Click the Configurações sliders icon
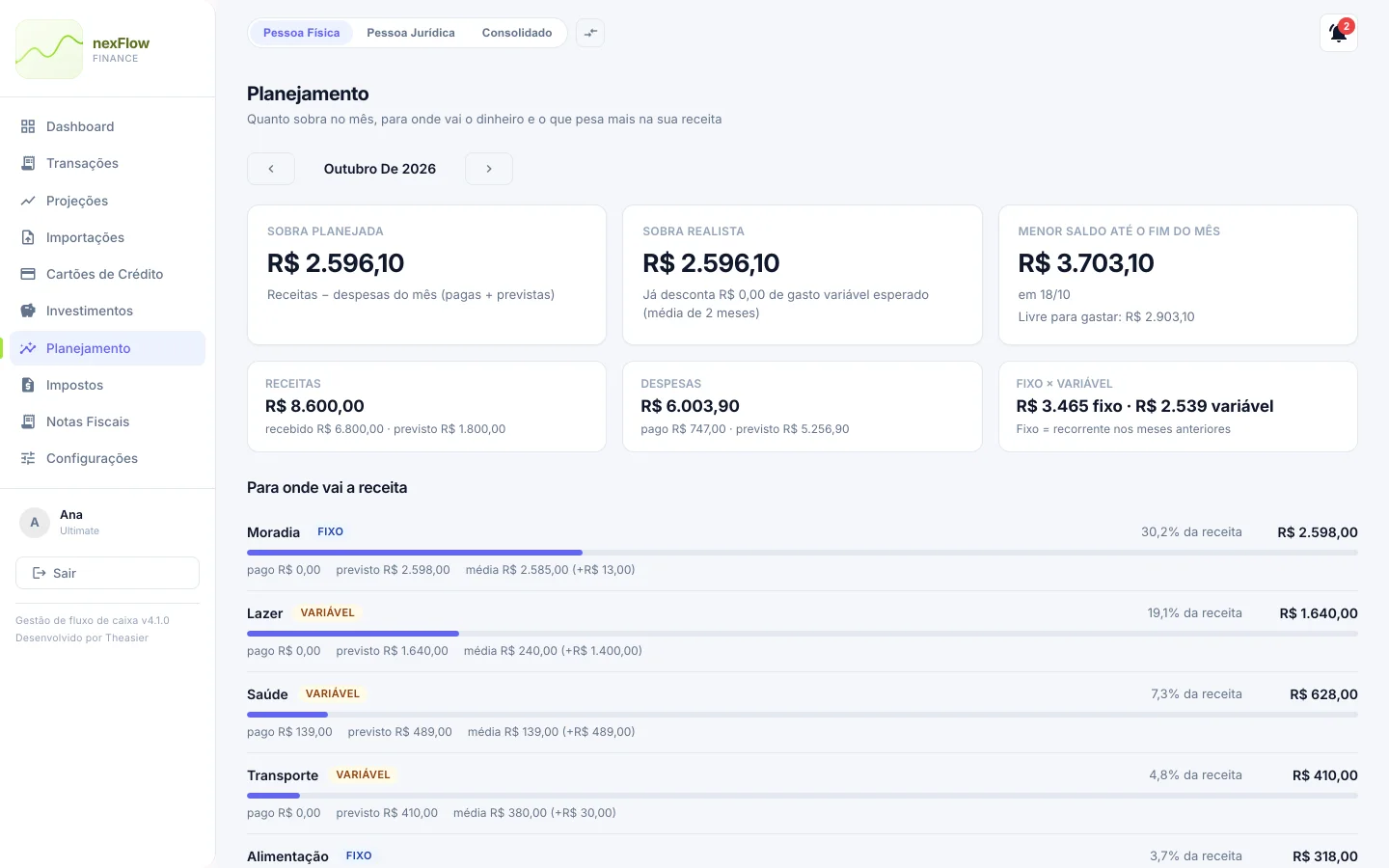 coord(28,458)
